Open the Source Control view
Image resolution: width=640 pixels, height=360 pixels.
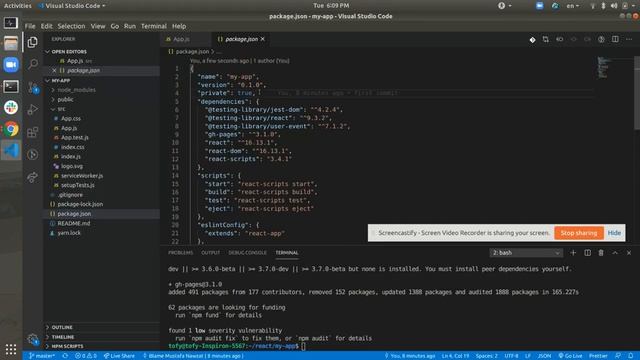pyautogui.click(x=33, y=87)
